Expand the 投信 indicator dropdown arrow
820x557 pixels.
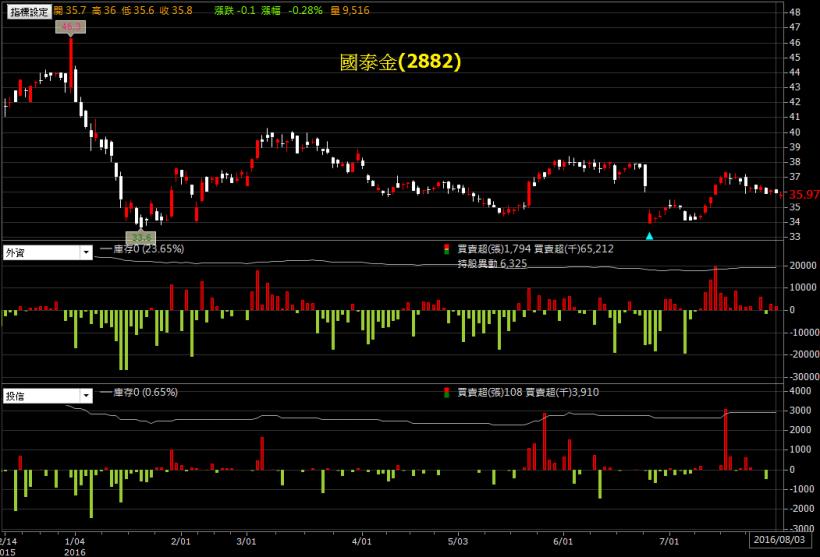click(86, 396)
